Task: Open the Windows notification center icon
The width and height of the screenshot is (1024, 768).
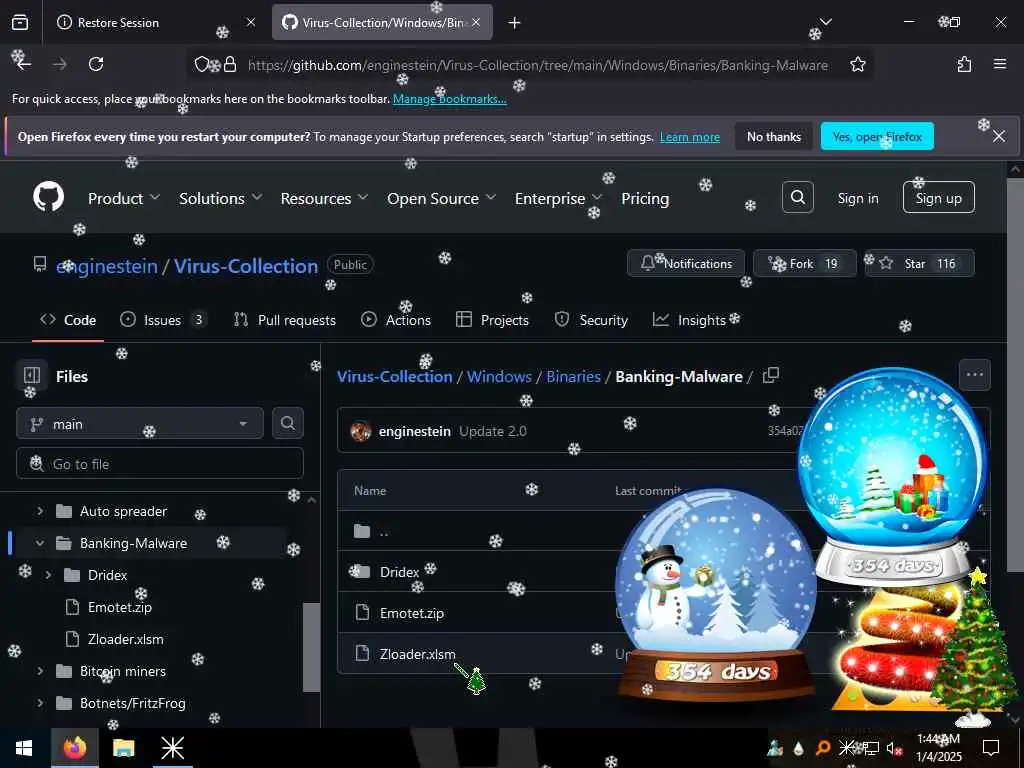Action: coord(991,748)
